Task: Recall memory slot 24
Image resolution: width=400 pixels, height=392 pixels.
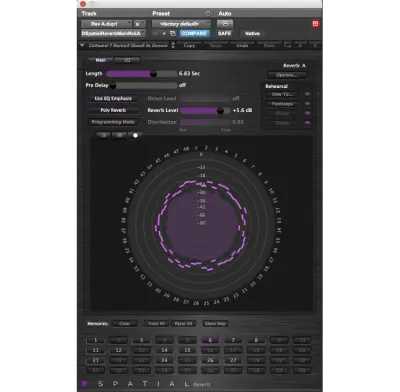Action: pos(164,360)
